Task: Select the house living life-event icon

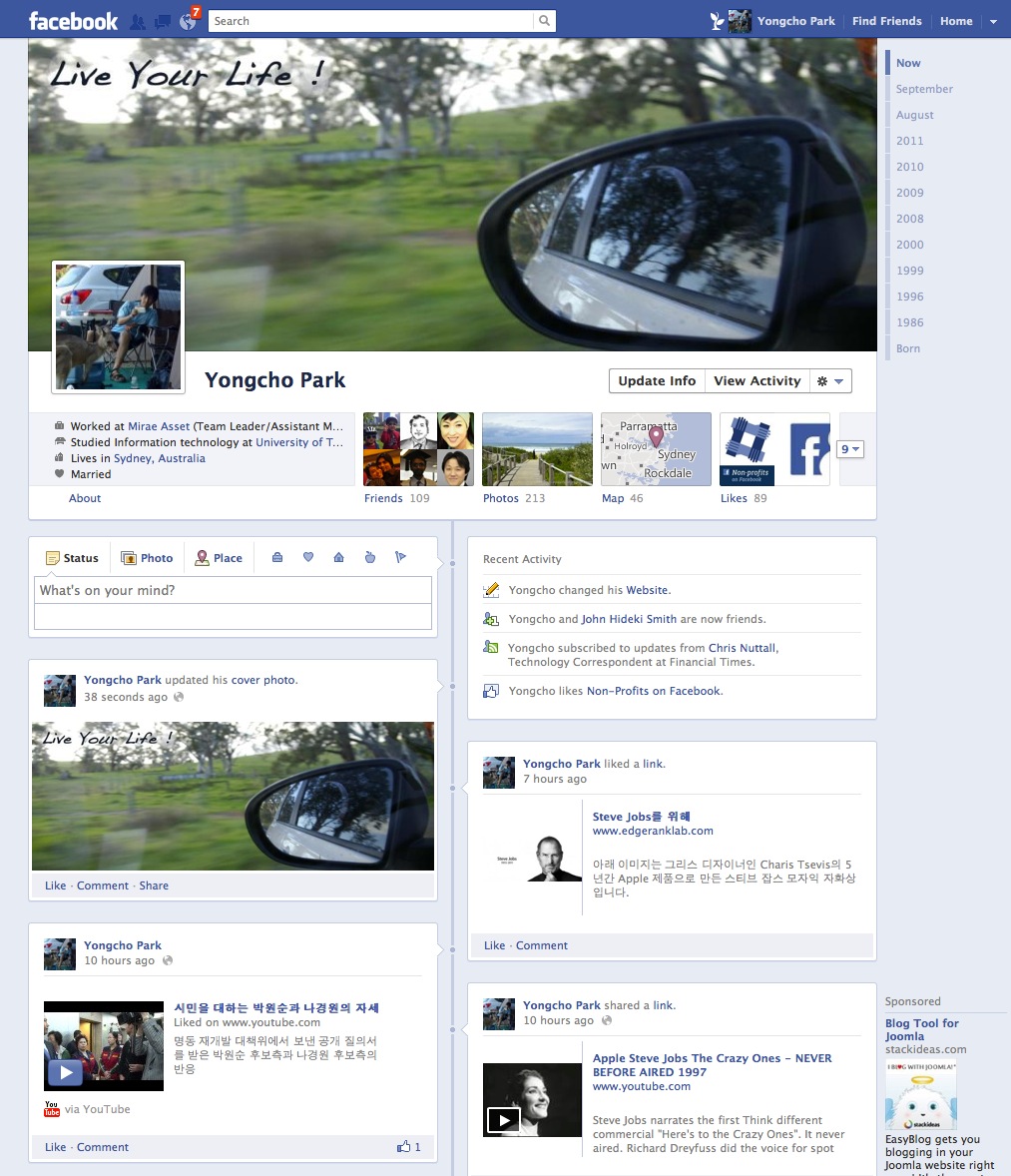Action: tap(338, 558)
